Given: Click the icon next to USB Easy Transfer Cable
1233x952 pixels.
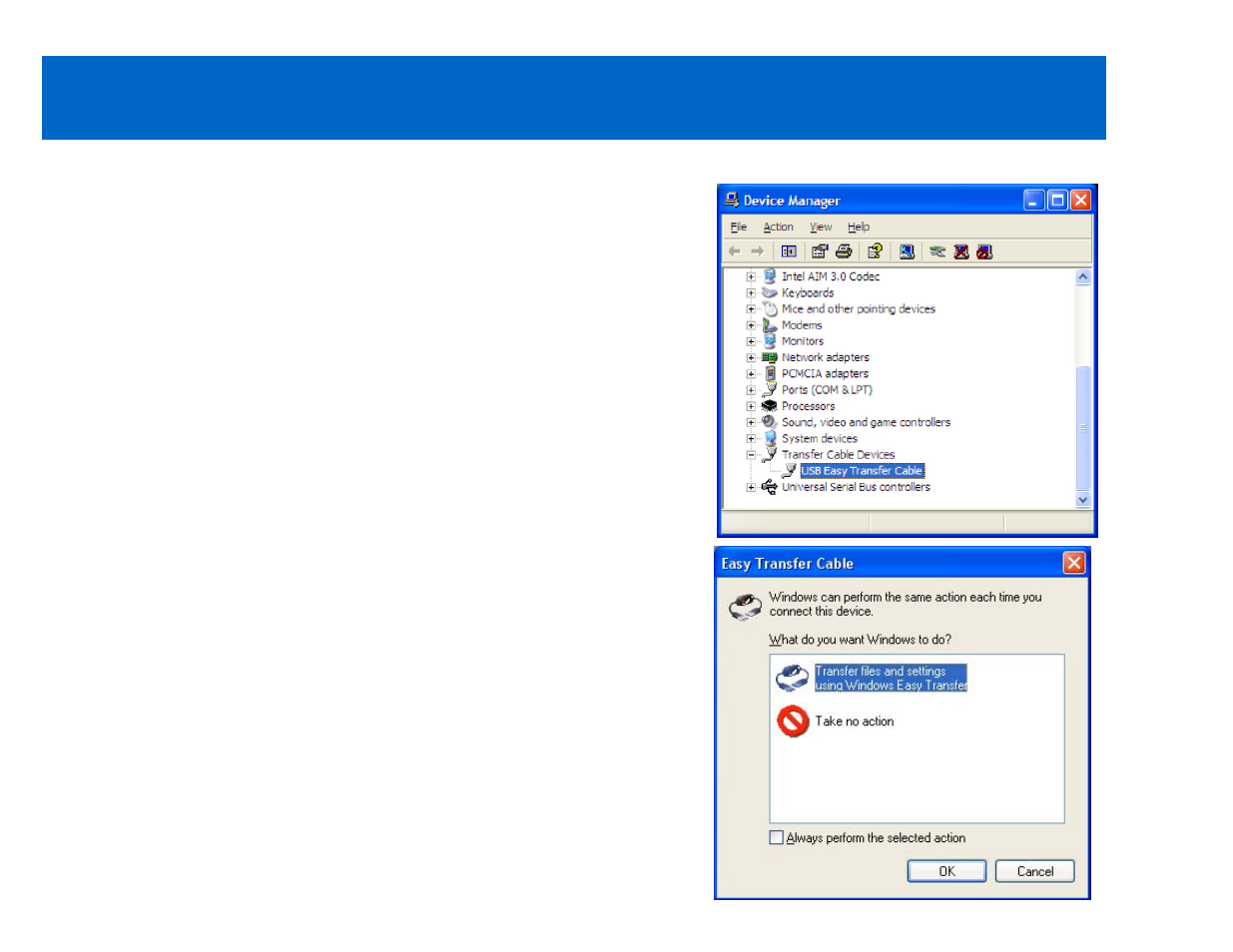Looking at the screenshot, I should [x=790, y=470].
